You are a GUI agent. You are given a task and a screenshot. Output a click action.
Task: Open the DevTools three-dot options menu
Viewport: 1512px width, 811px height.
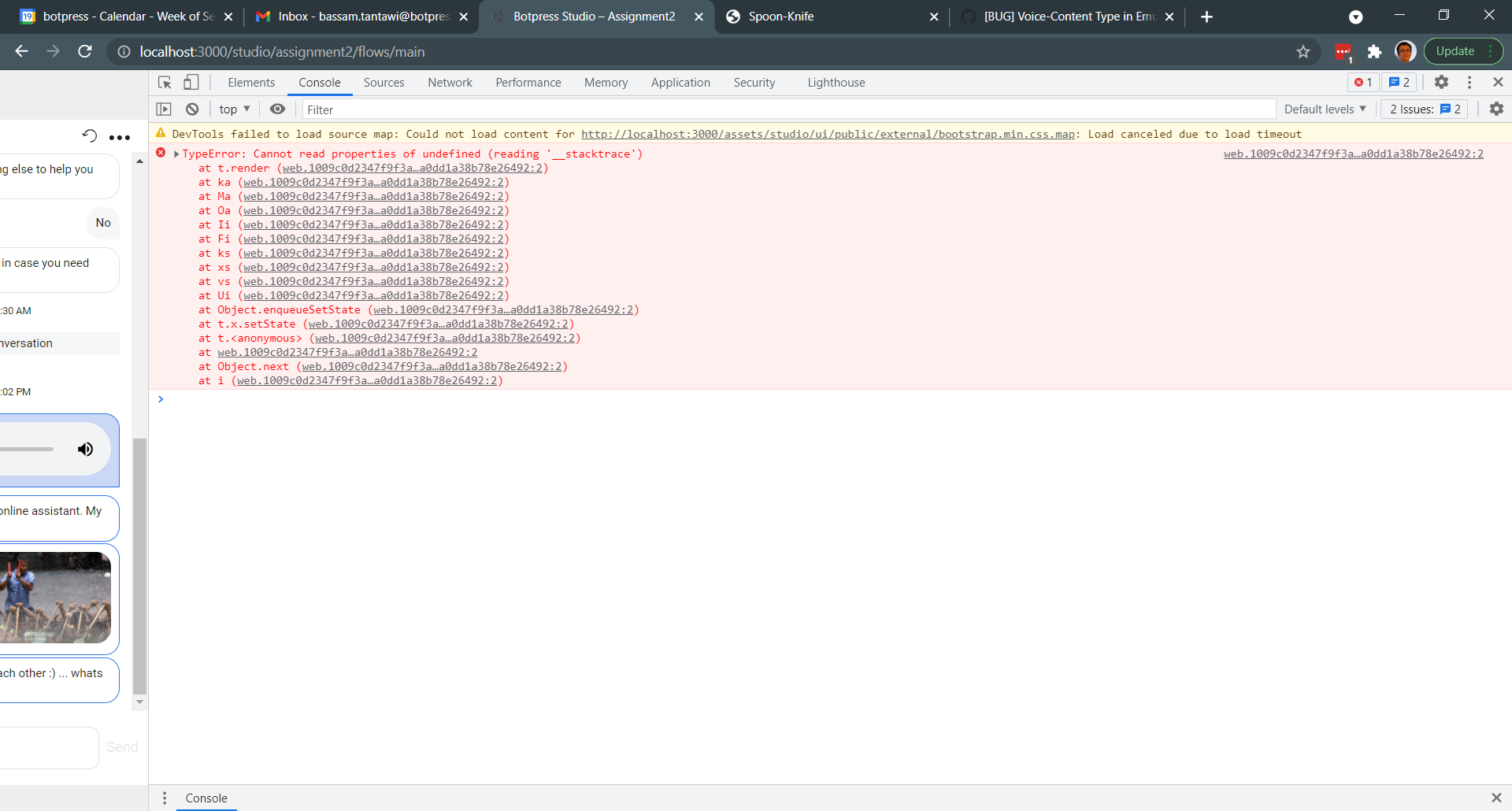(1469, 82)
